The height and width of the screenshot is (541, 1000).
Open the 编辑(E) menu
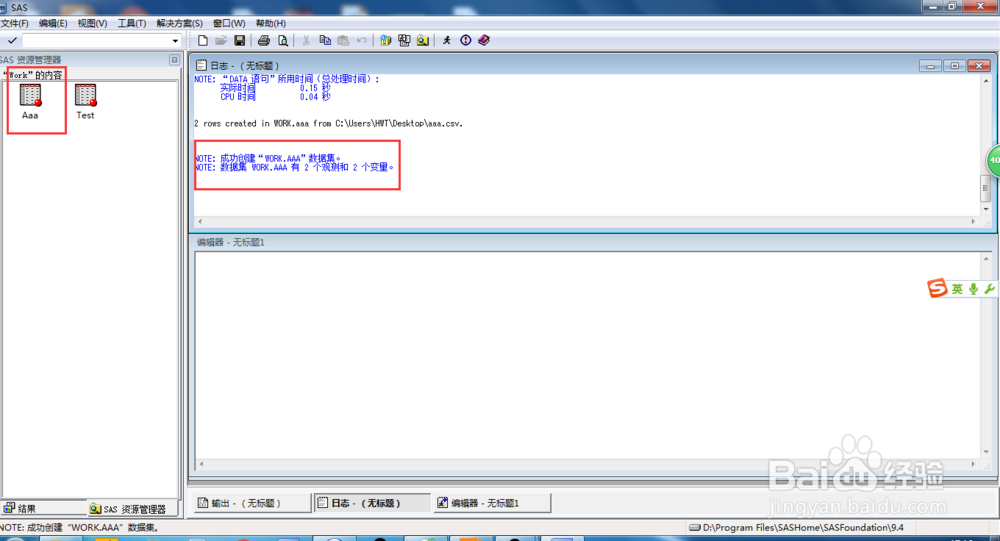53,23
